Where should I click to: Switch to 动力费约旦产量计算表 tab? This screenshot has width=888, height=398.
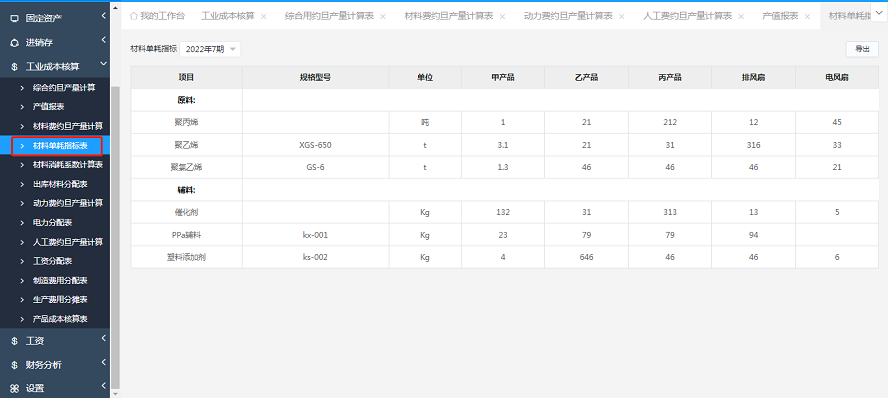click(x=568, y=16)
